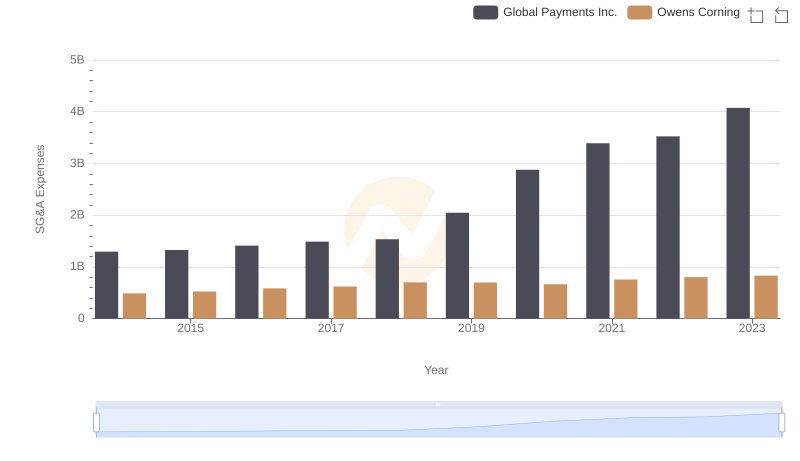Click the x-axis label 2017
The width and height of the screenshot is (800, 461).
point(331,328)
